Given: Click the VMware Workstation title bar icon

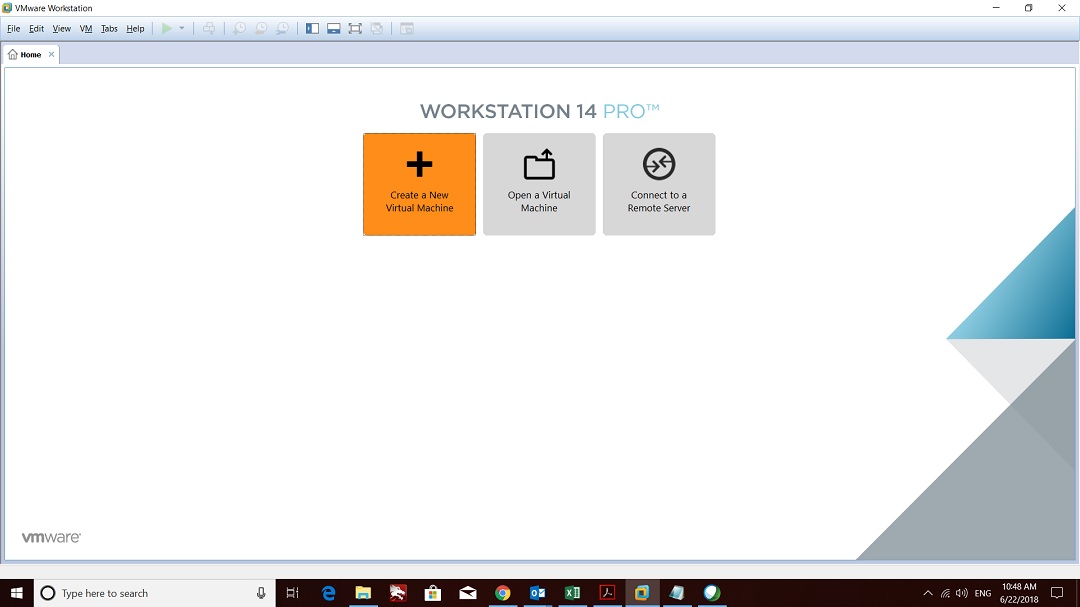Looking at the screenshot, I should [x=7, y=8].
